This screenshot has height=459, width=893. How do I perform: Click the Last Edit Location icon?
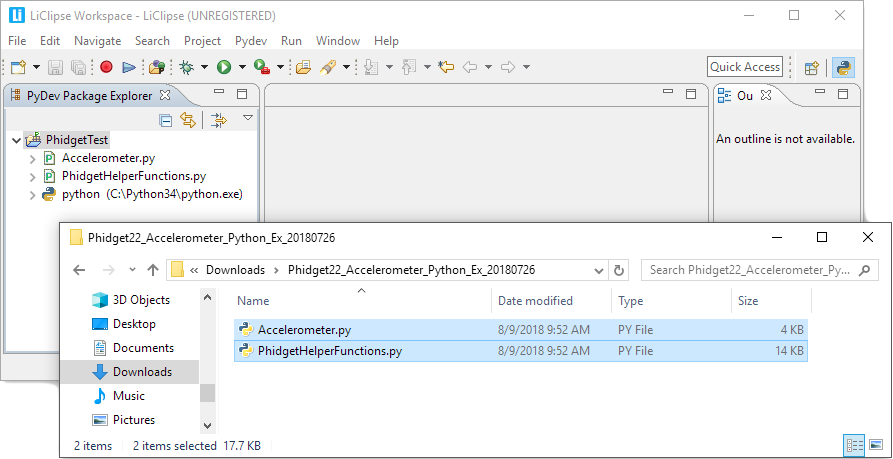point(446,67)
